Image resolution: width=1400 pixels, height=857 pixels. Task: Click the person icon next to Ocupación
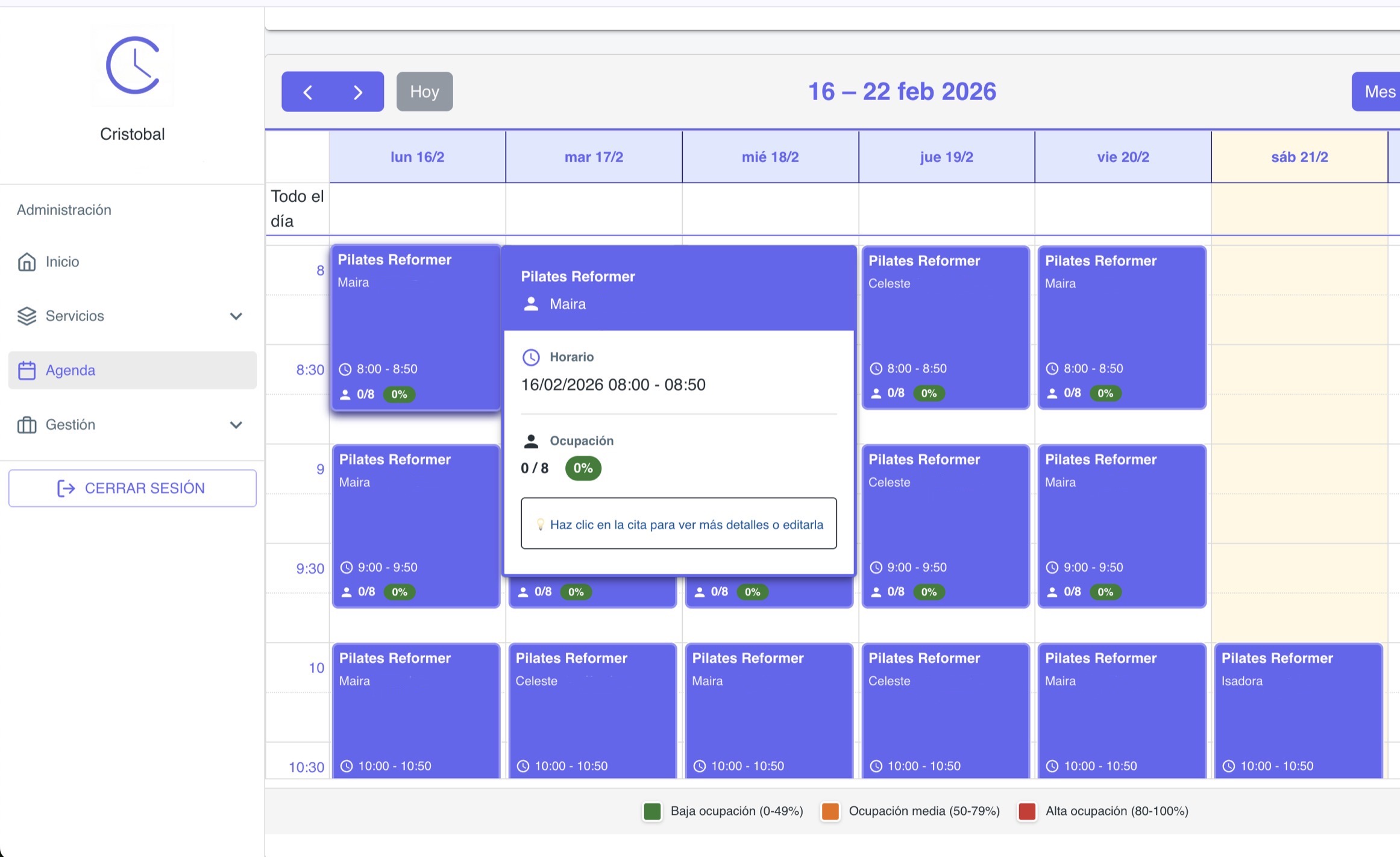pos(530,440)
